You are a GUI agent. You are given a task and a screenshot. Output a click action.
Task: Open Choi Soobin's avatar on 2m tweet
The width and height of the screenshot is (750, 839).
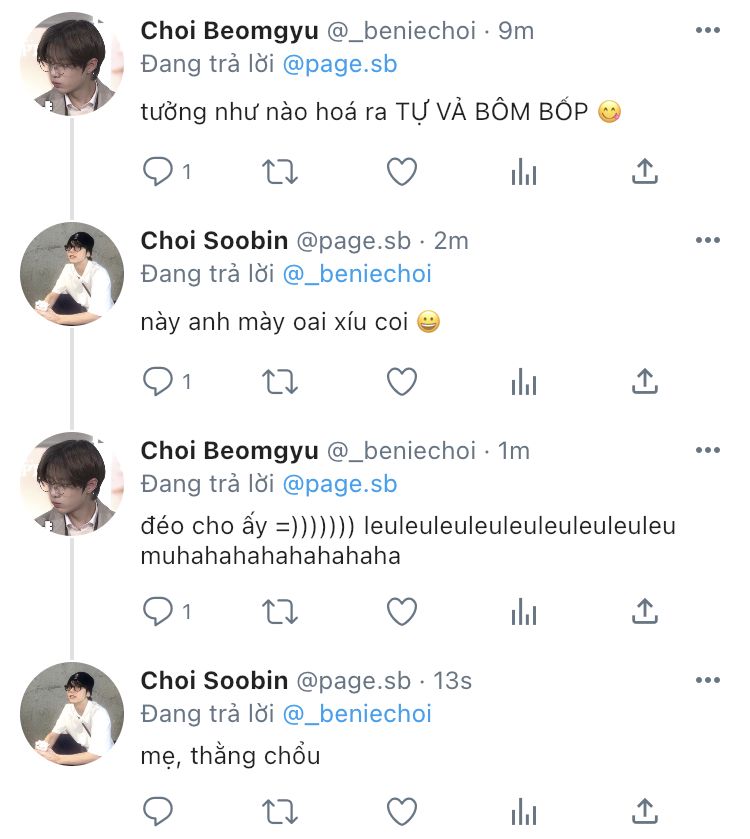[x=72, y=274]
